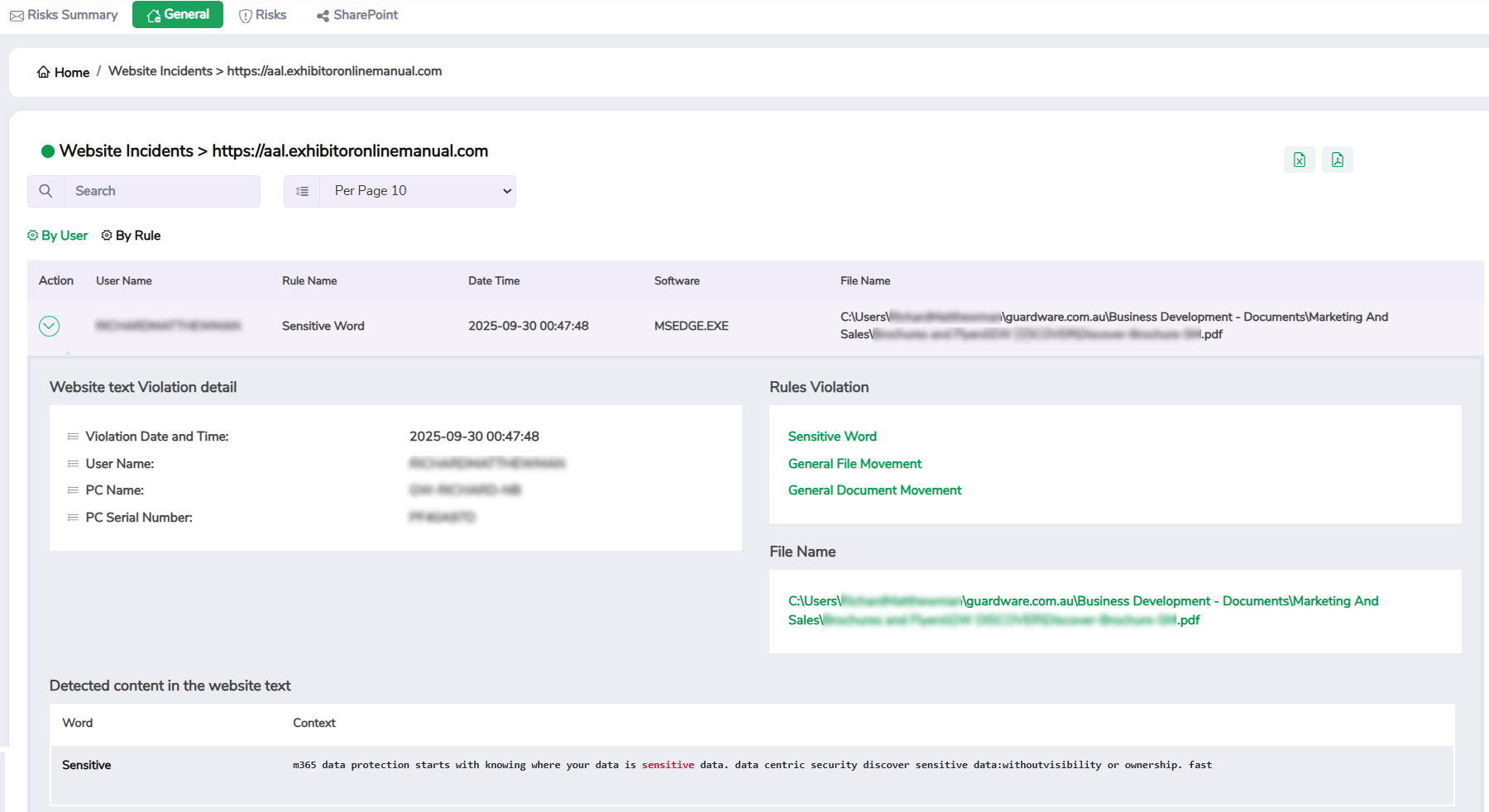Click the Sensitive Word rule link

point(832,437)
